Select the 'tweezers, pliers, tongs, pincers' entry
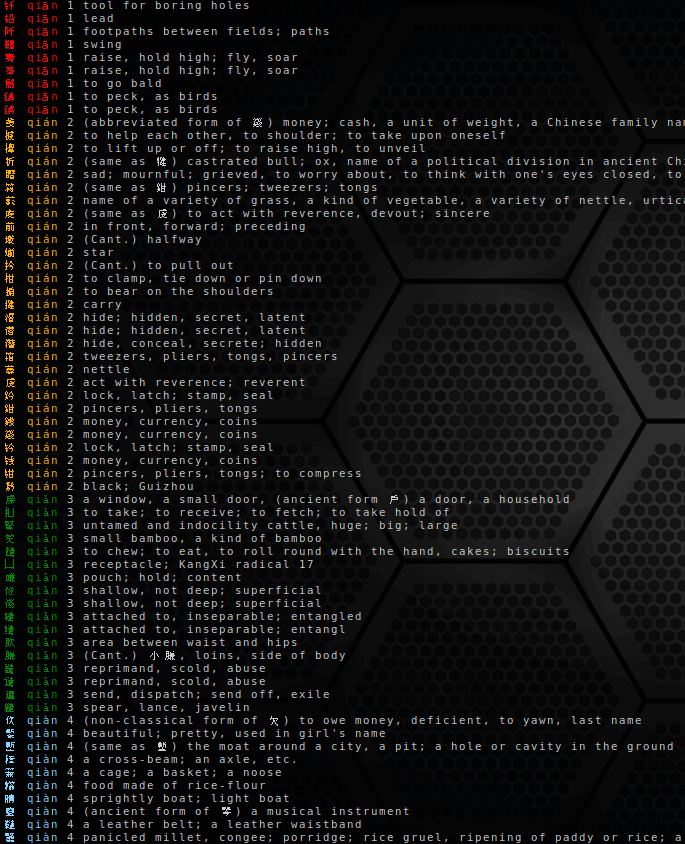685x844 pixels. (x=210, y=357)
